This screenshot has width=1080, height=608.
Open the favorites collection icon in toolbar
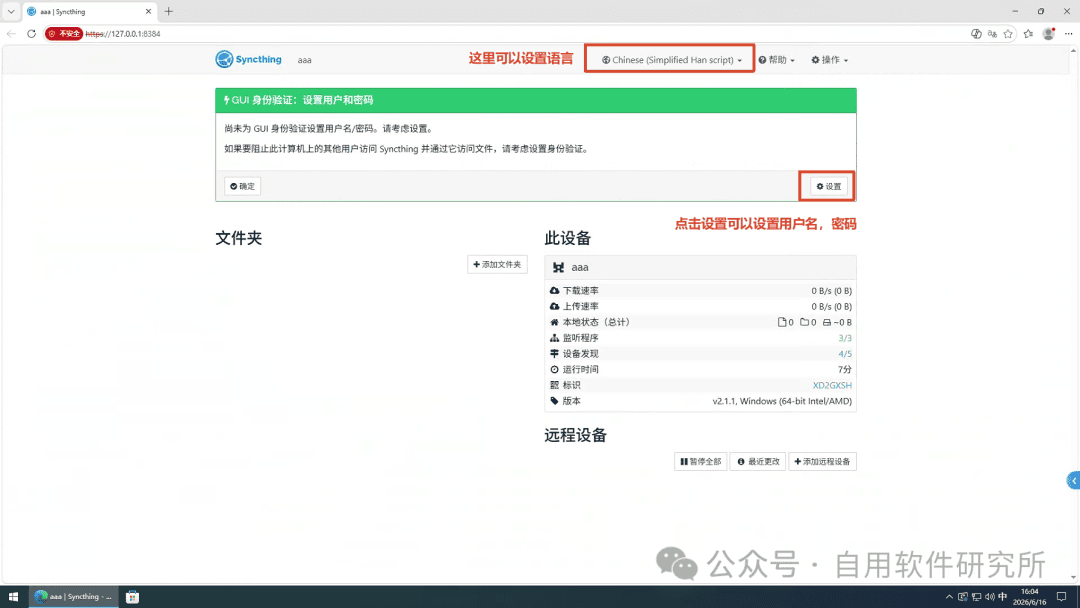[x=1028, y=34]
